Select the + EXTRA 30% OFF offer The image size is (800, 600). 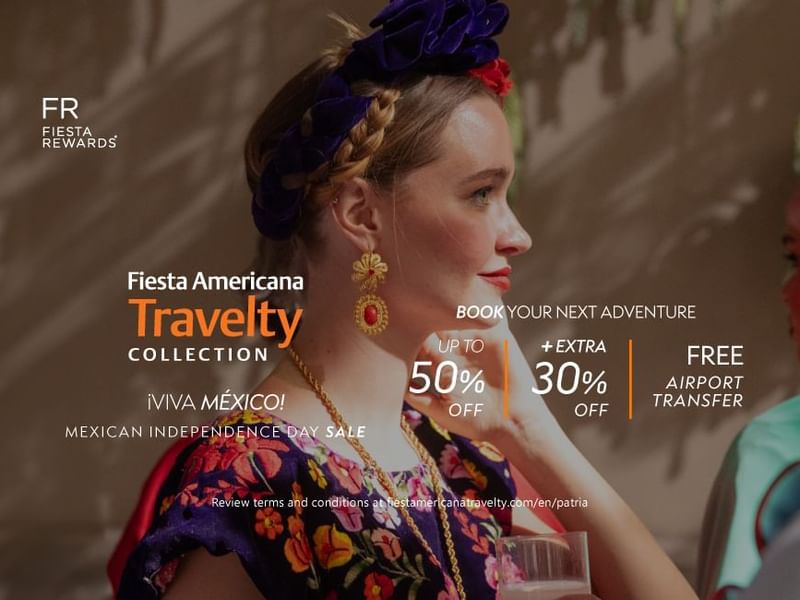tap(570, 378)
